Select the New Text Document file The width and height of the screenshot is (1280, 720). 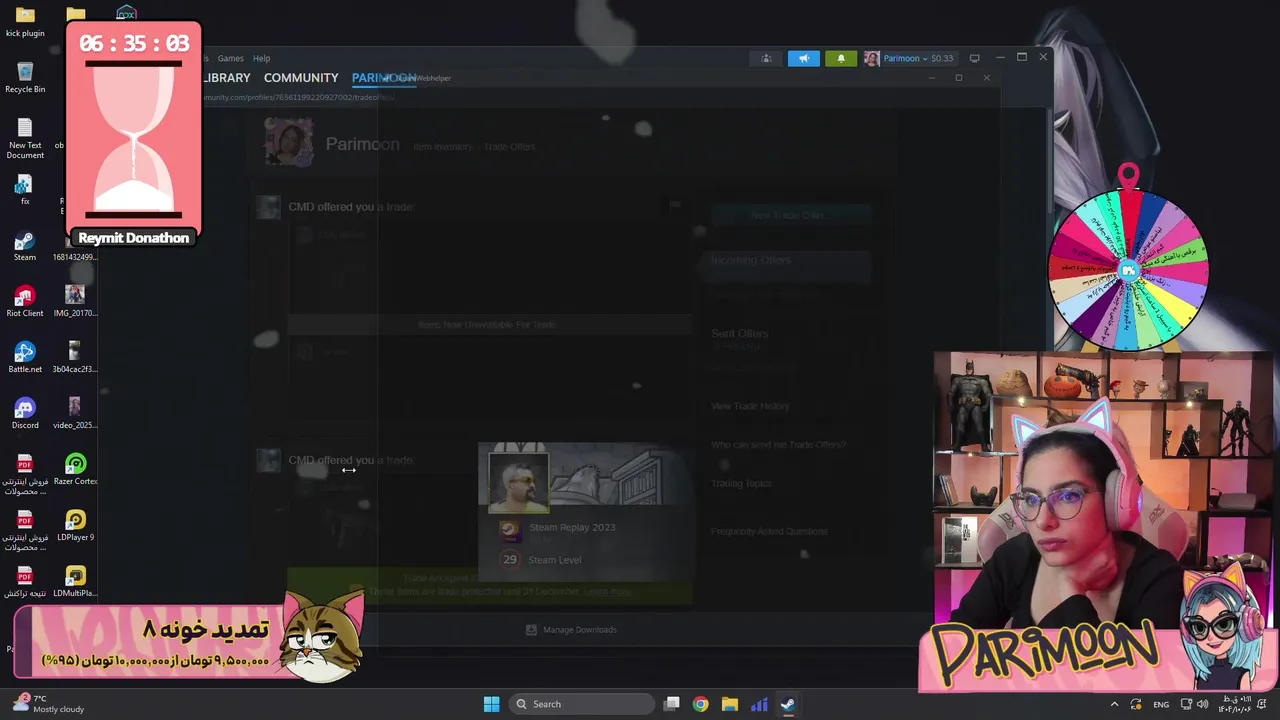25,139
